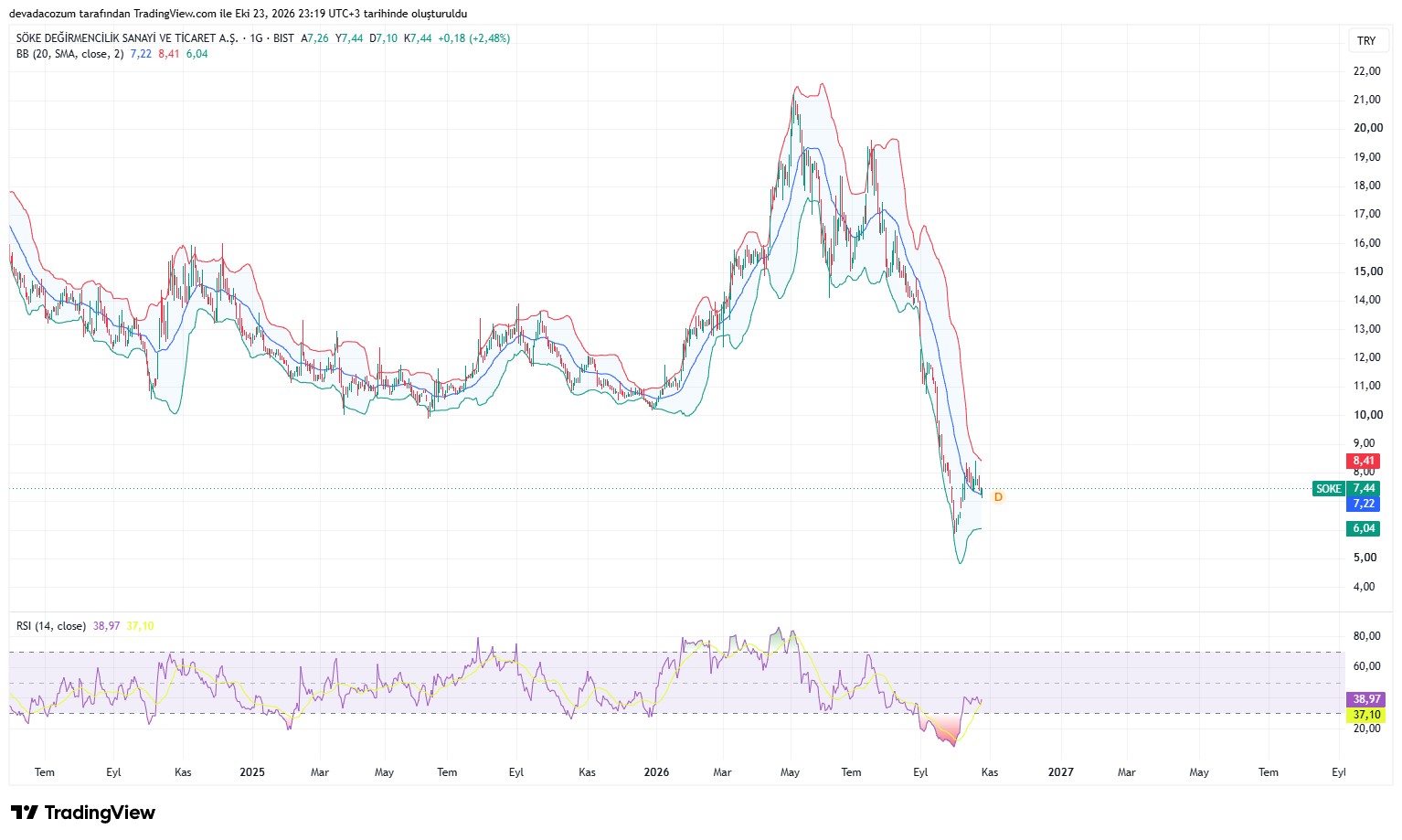Click the 2025 year label on time axis
This screenshot has width=1402, height=840.
click(252, 772)
